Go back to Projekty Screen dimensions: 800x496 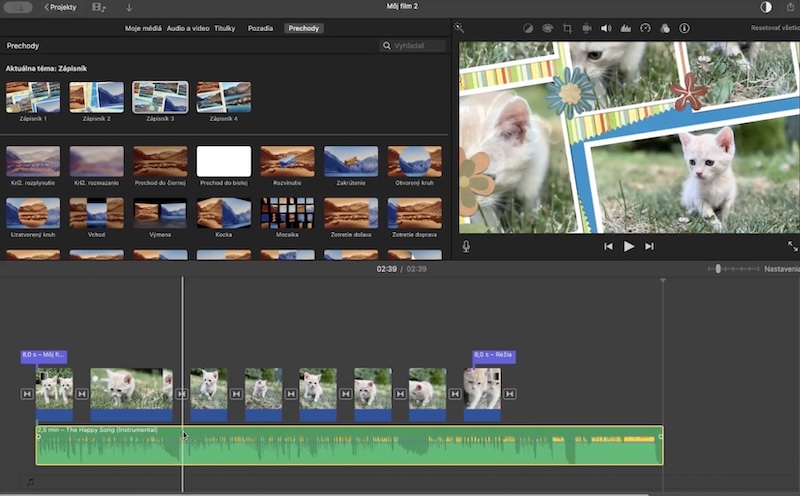[60, 7]
